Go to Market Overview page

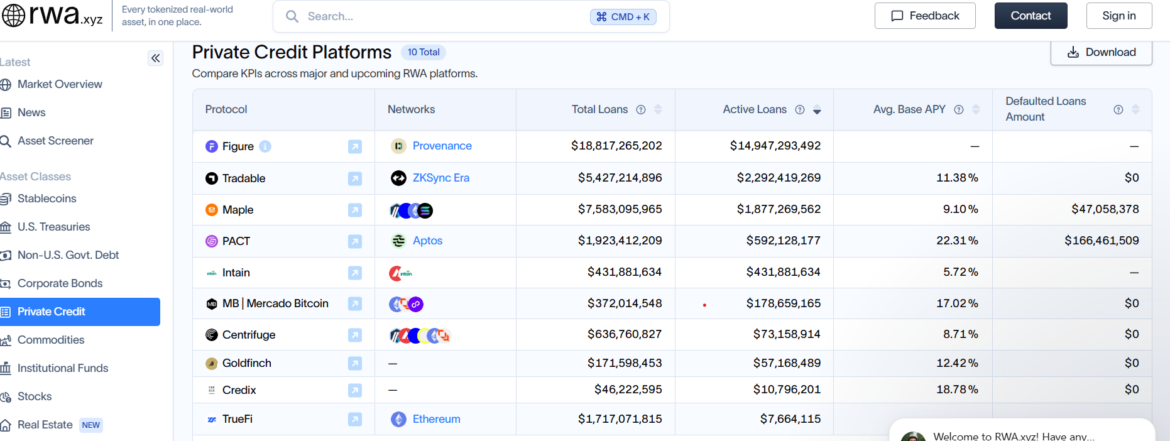pos(59,85)
